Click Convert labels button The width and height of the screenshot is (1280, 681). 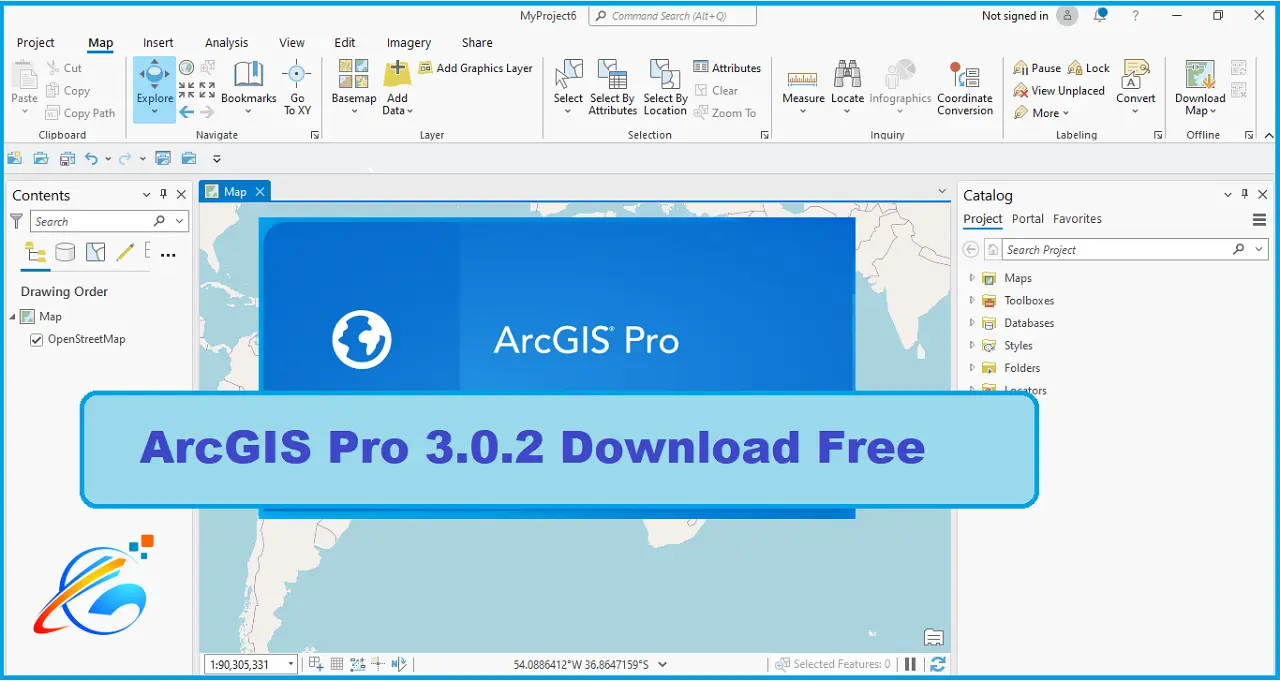coord(1136,88)
